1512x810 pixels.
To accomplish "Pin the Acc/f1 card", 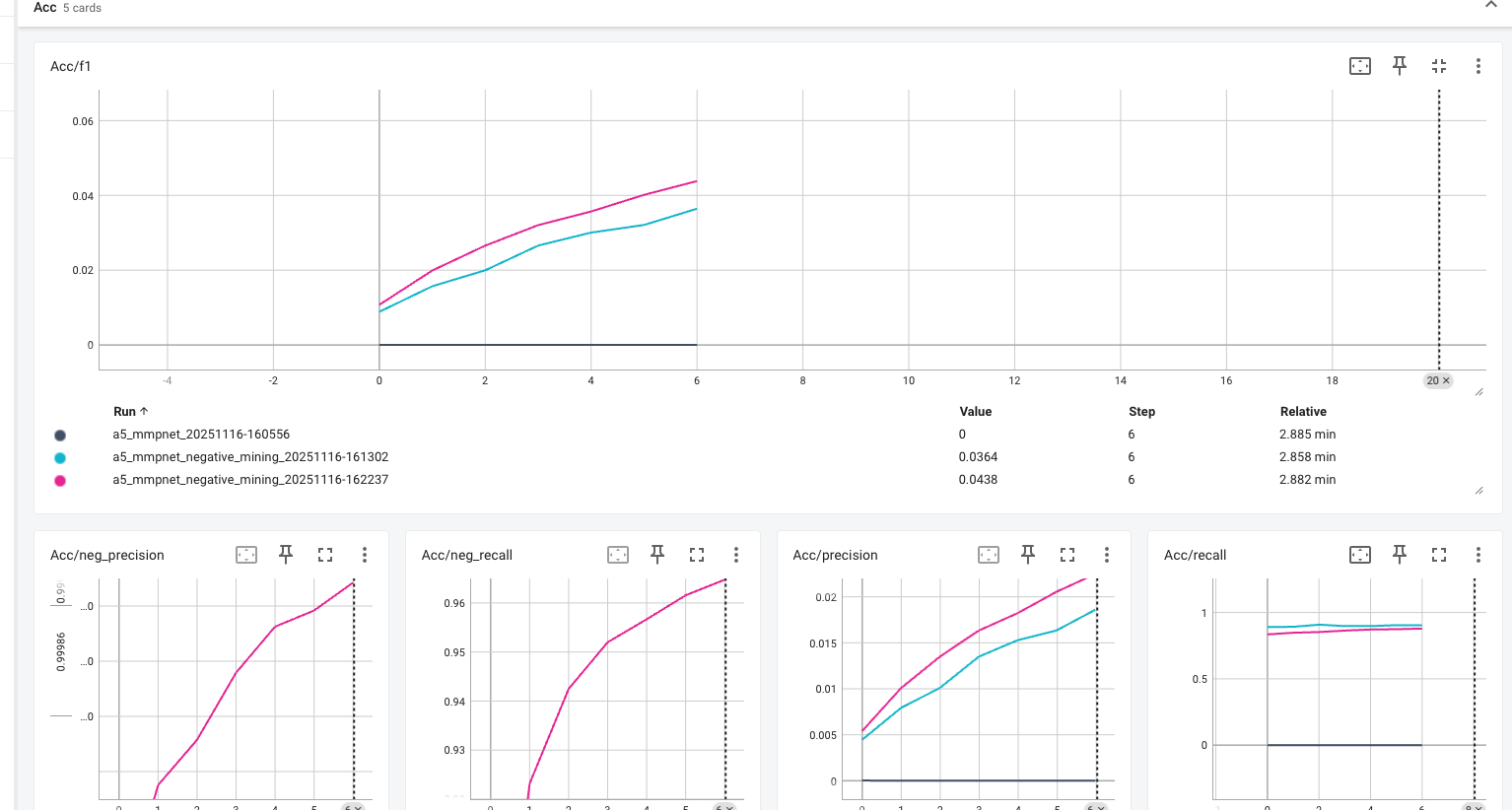I will coord(1399,66).
